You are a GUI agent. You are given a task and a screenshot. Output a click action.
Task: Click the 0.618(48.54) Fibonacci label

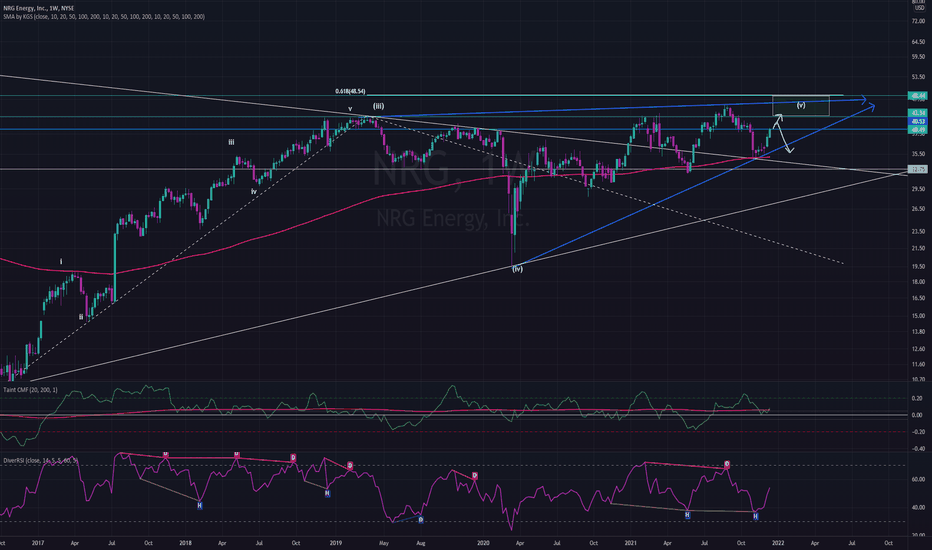click(350, 92)
